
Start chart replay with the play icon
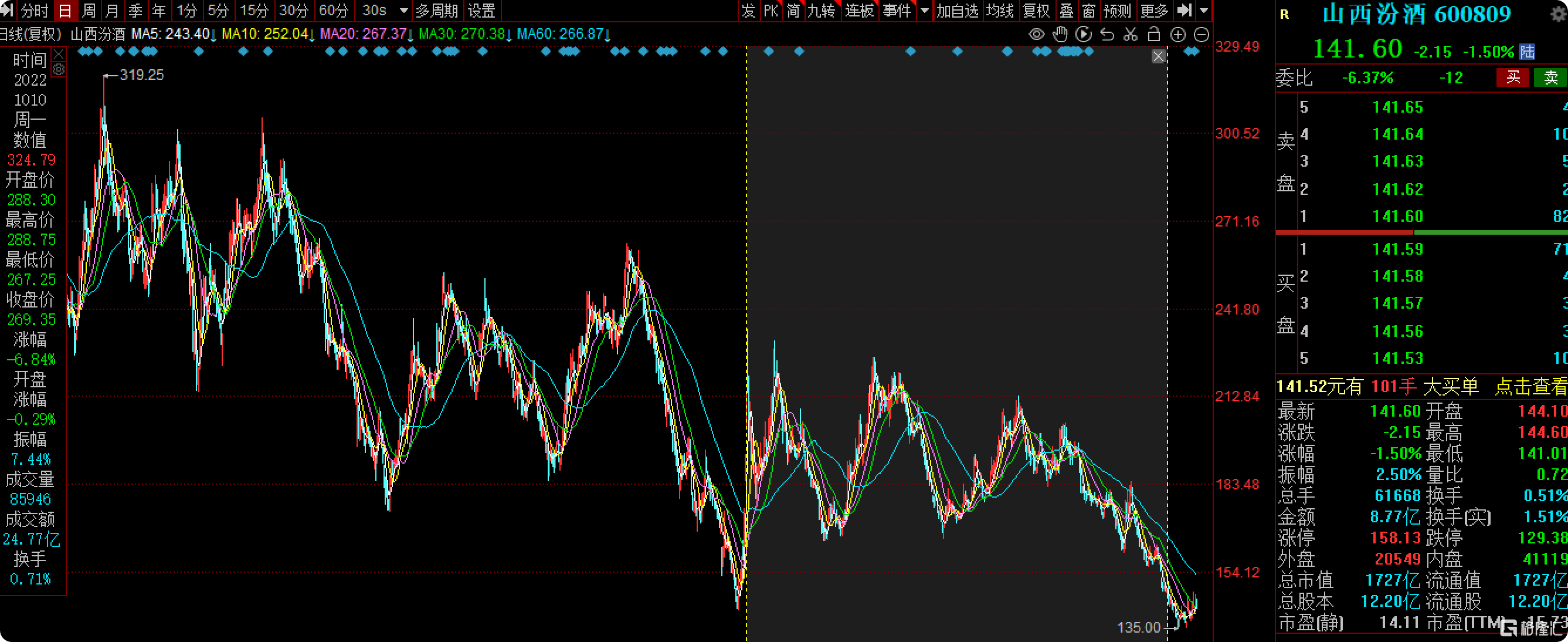(x=1084, y=35)
